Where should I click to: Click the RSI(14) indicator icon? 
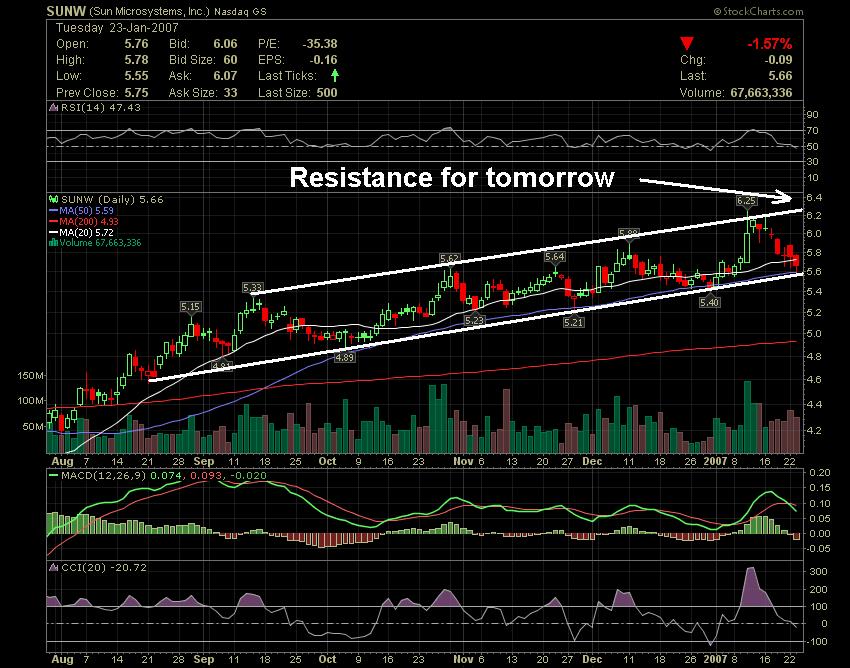tap(53, 107)
